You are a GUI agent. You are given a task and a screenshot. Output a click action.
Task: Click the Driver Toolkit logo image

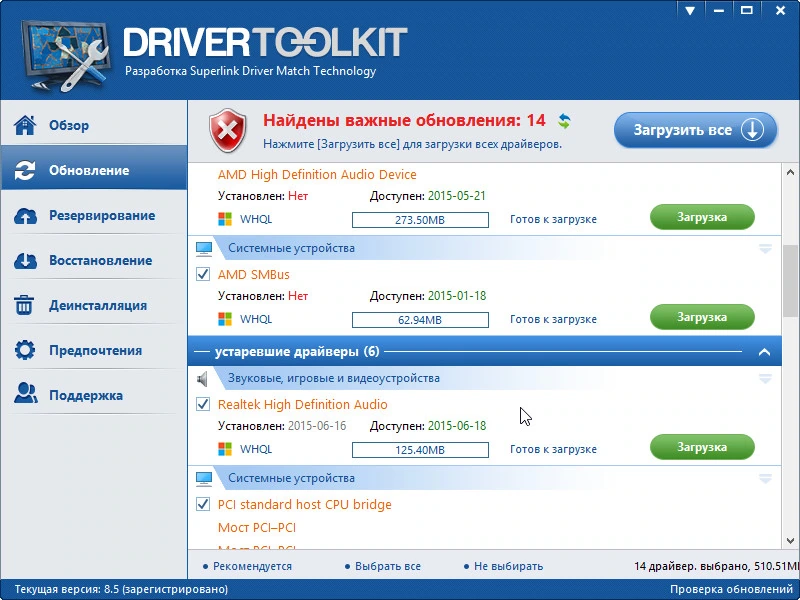(65, 55)
